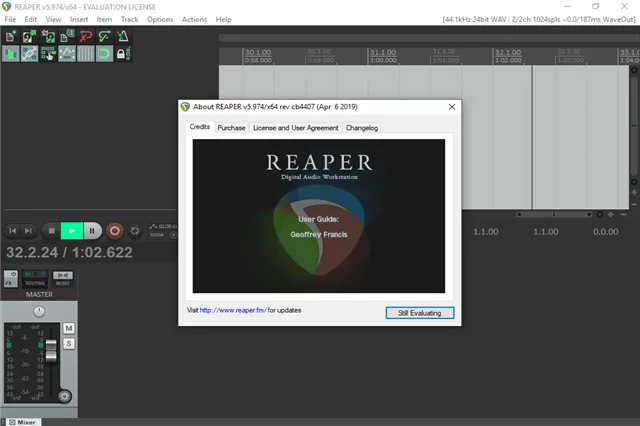Open the Options menu
Image resolution: width=640 pixels, height=426 pixels.
tap(160, 19)
